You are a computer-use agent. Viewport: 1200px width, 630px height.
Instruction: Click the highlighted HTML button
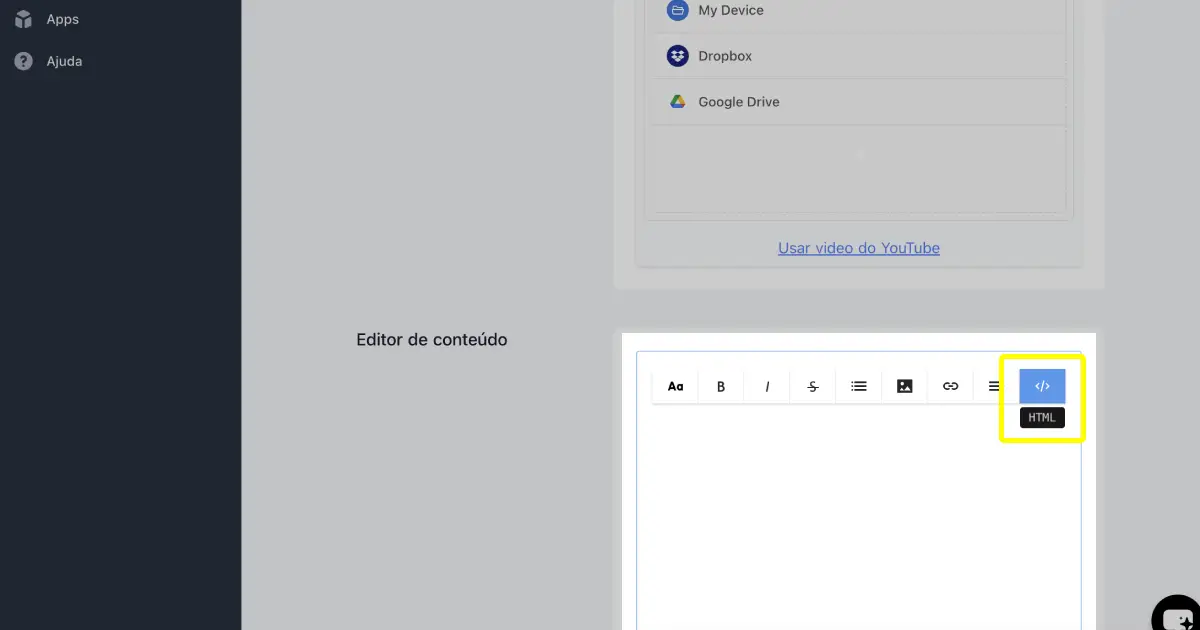click(1042, 385)
